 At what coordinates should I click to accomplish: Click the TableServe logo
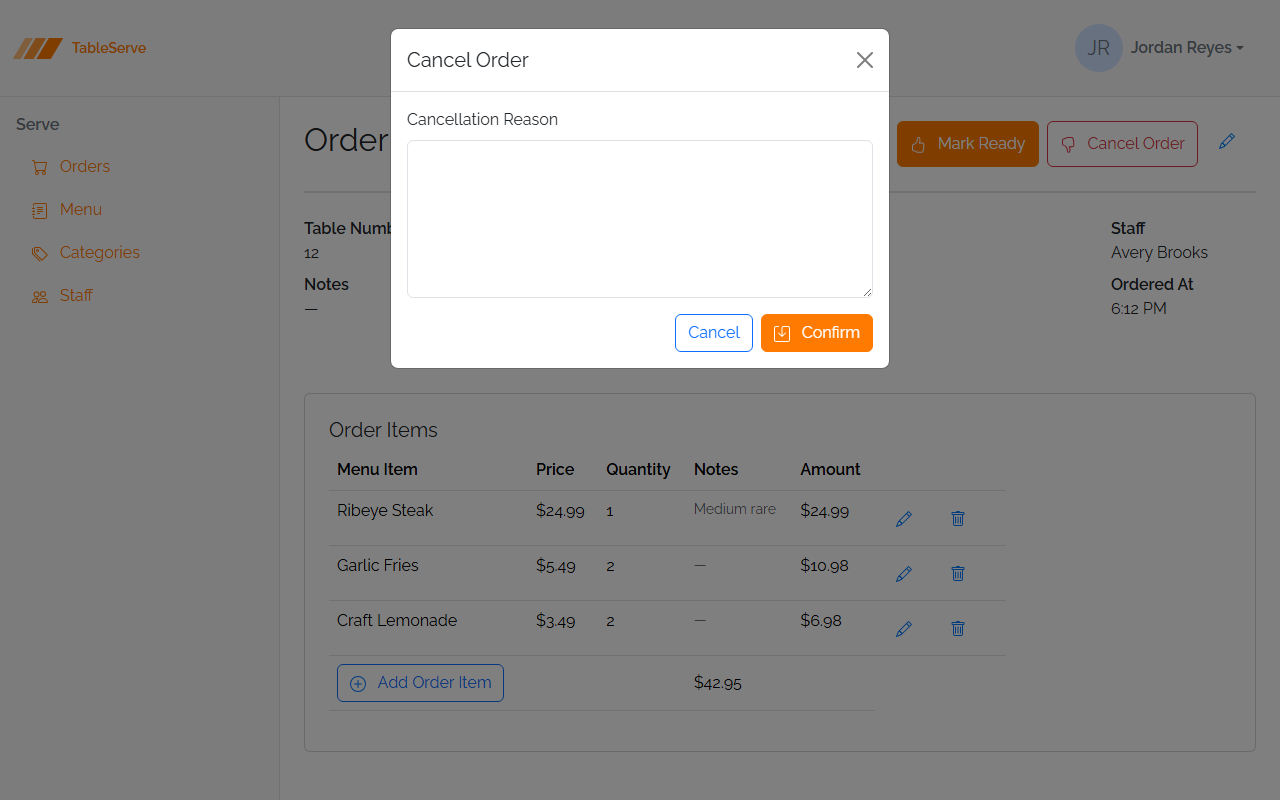pos(80,48)
